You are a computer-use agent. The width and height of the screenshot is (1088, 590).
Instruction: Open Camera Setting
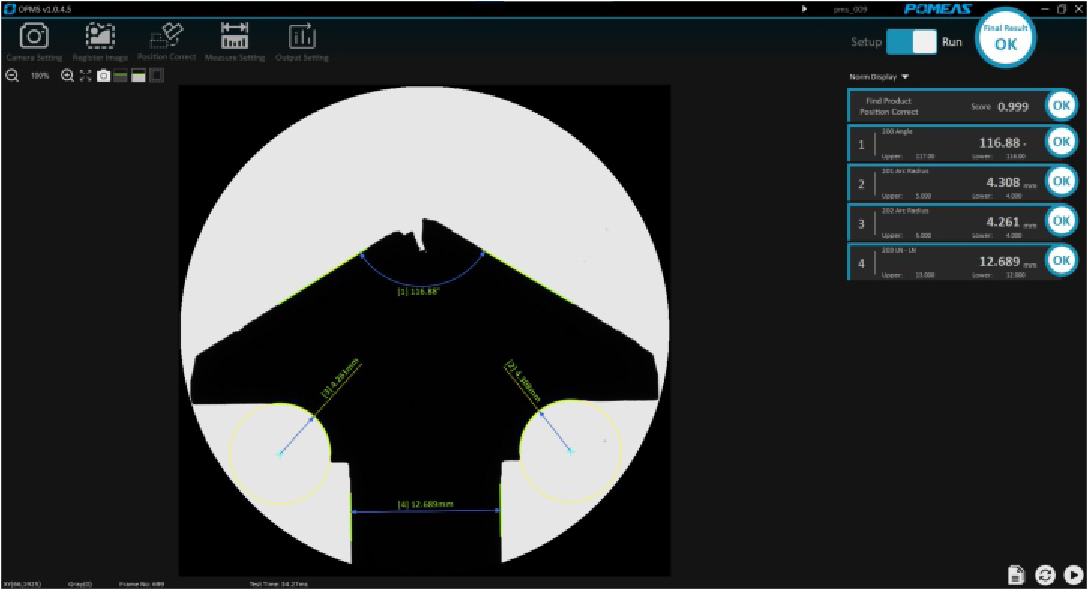point(34,42)
